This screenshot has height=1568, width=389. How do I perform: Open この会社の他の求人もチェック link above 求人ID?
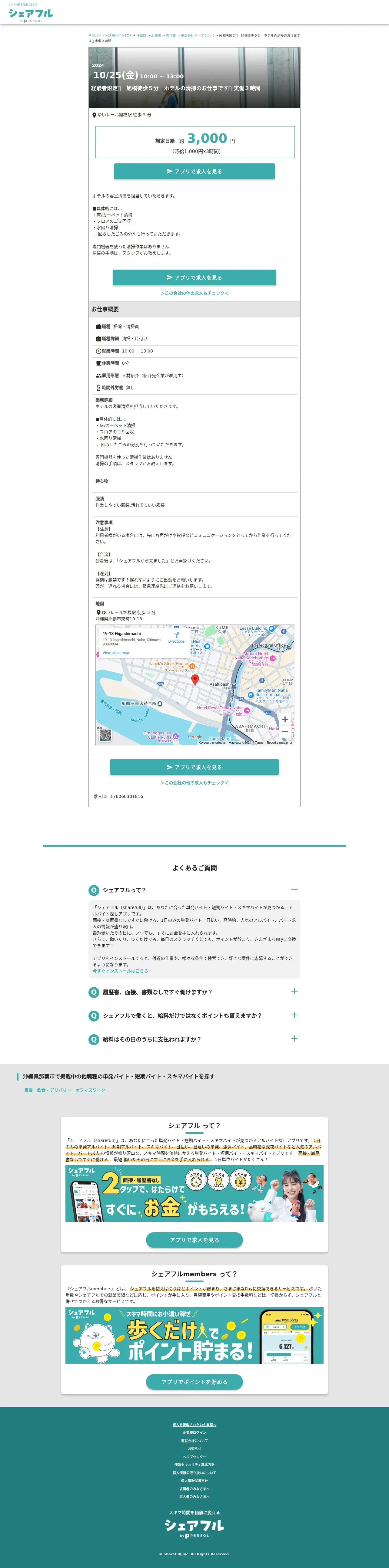[194, 783]
